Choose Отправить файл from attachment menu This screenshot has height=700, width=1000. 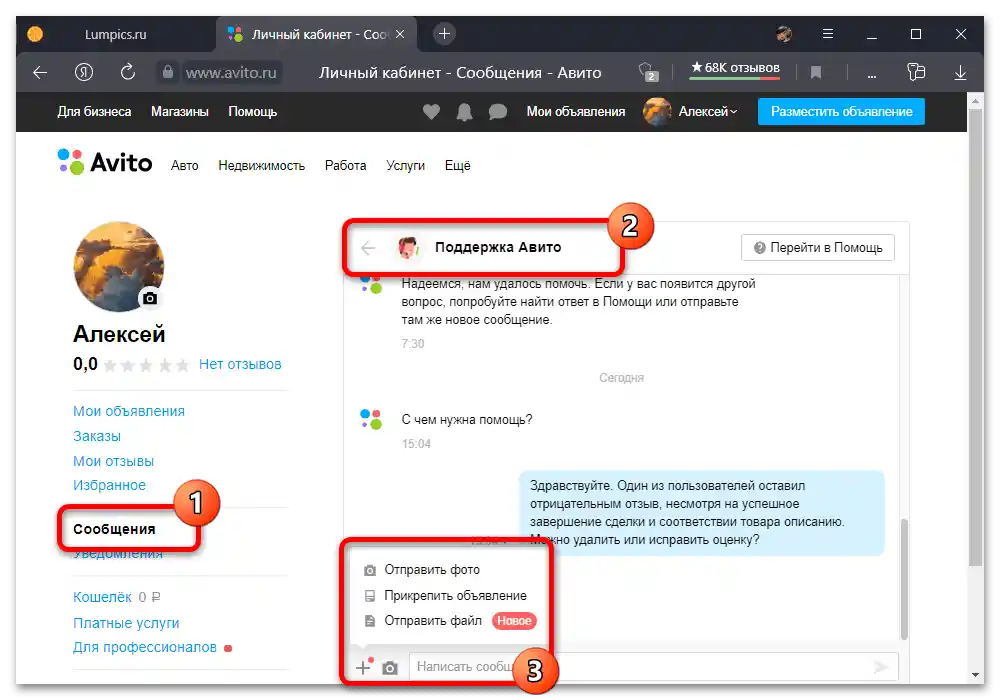(423, 621)
